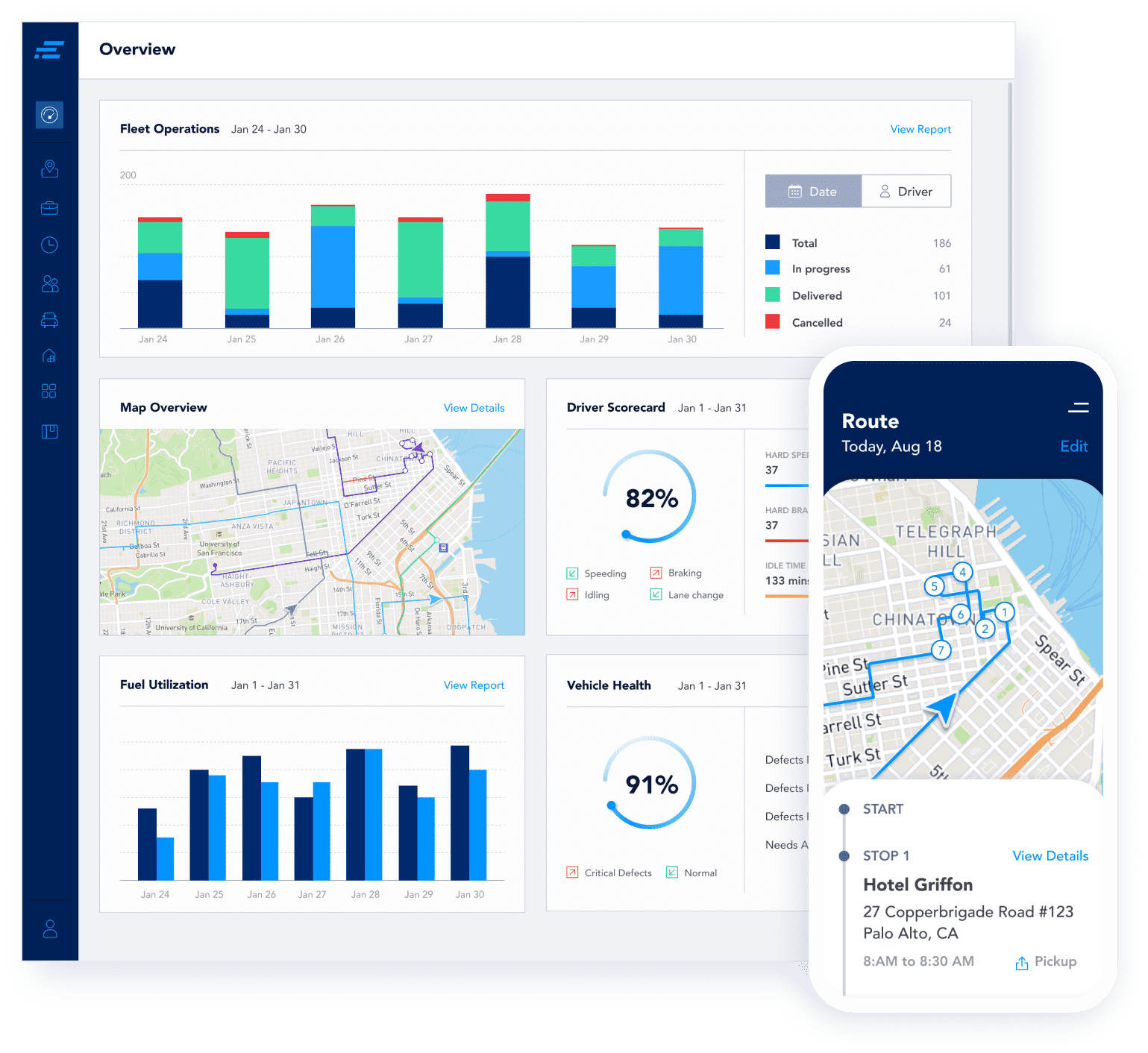Click the START timeline marker
This screenshot has height=1053, width=1148.
point(844,809)
